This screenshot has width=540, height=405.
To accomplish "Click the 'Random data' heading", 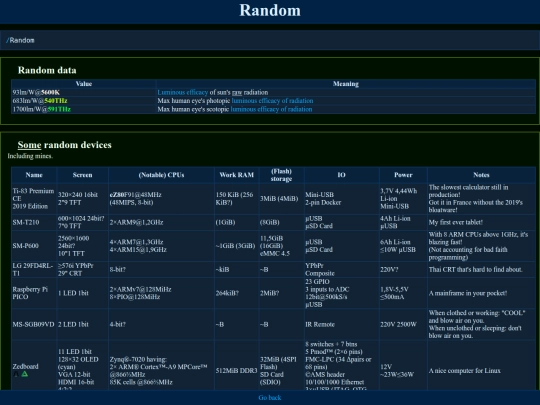I will click(47, 70).
